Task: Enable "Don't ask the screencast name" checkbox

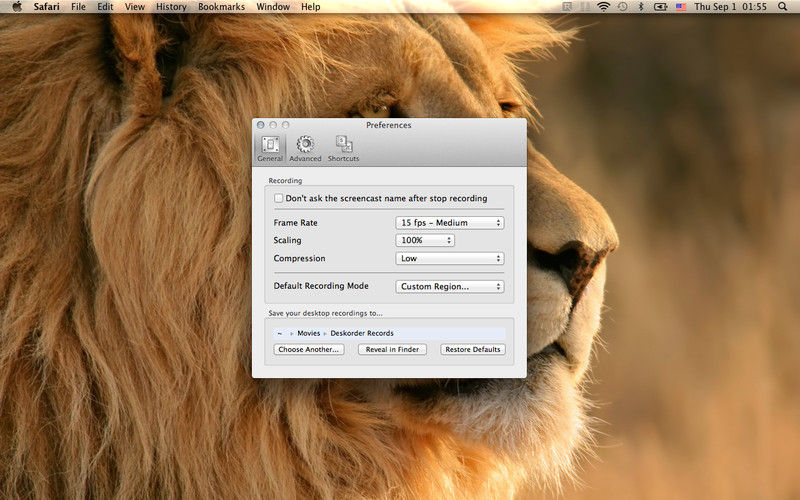Action: click(x=279, y=198)
